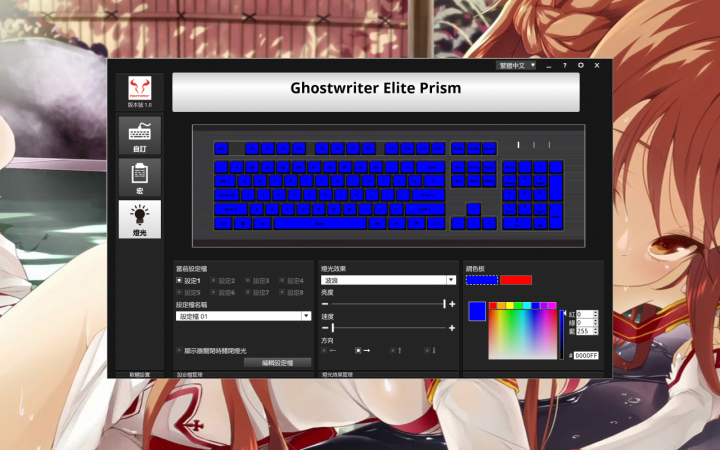The image size is (720, 450).
Task: Click the hex color field showing 0000FF
Action: click(586, 355)
